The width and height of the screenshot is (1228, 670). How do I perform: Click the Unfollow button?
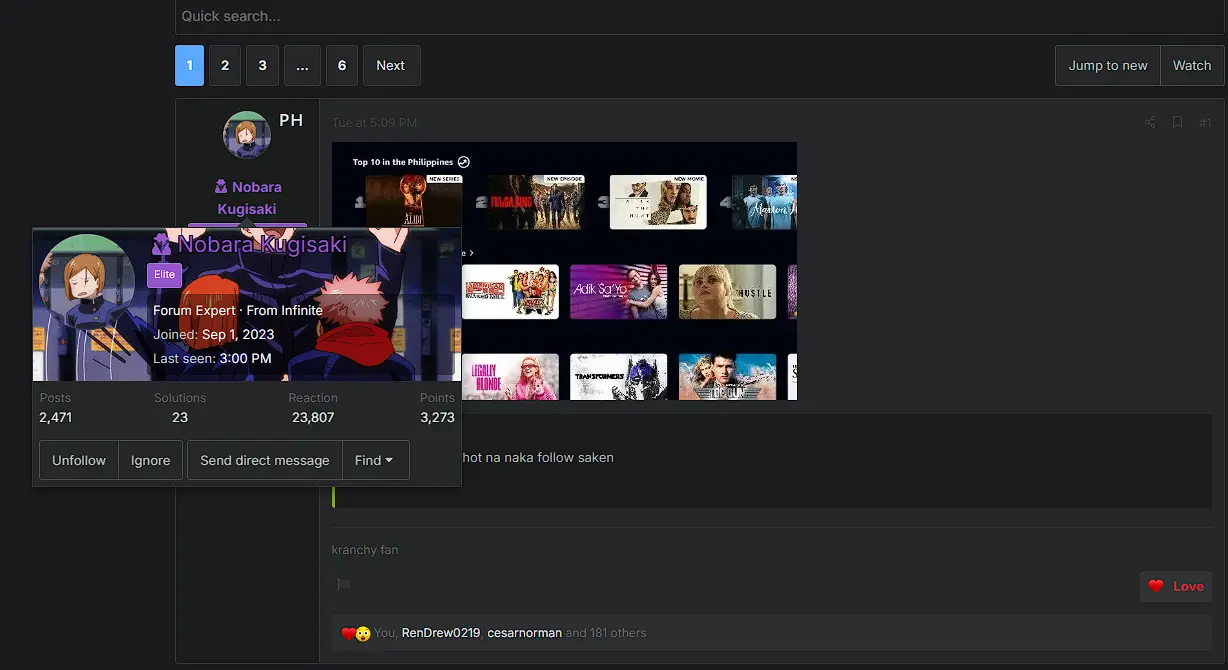click(79, 460)
